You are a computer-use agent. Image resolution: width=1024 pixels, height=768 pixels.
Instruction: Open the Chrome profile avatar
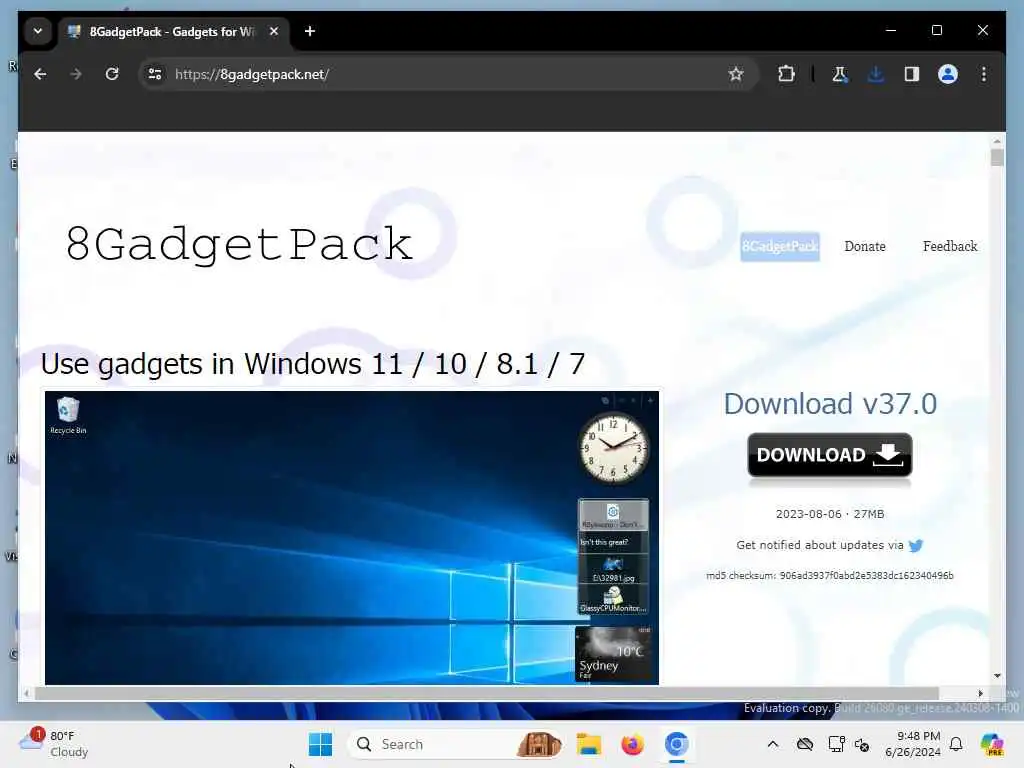pyautogui.click(x=948, y=74)
